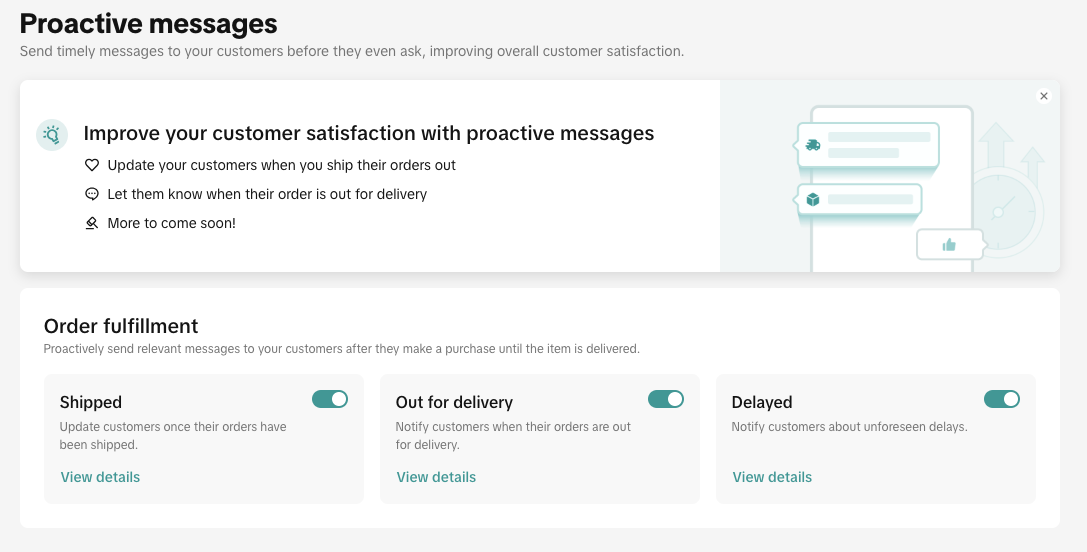Screen dimensions: 1087x552
Task: Click the Order fulfillment section heading
Action: 121,326
